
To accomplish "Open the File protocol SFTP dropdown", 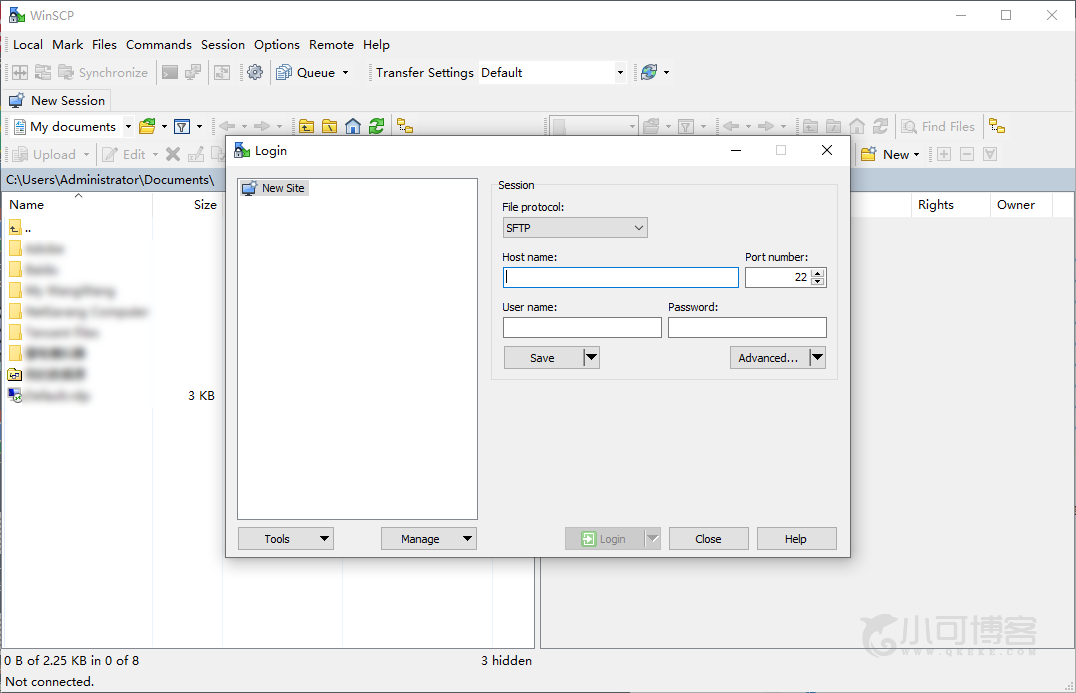I will pos(575,228).
